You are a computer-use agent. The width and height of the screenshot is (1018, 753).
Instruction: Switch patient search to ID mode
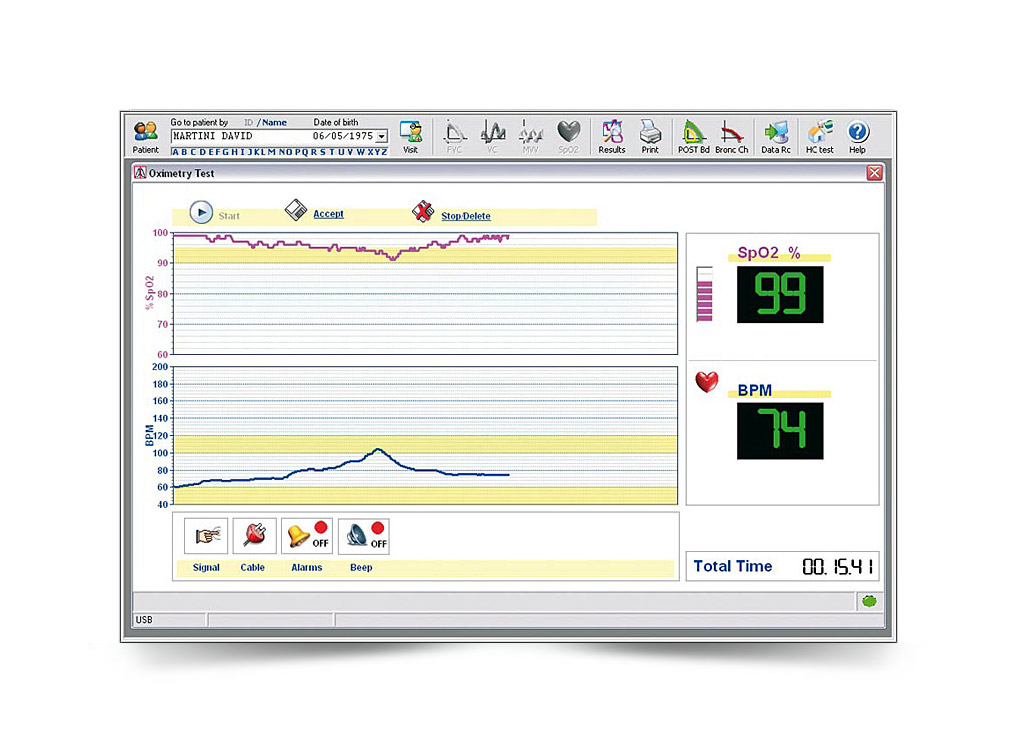(248, 122)
